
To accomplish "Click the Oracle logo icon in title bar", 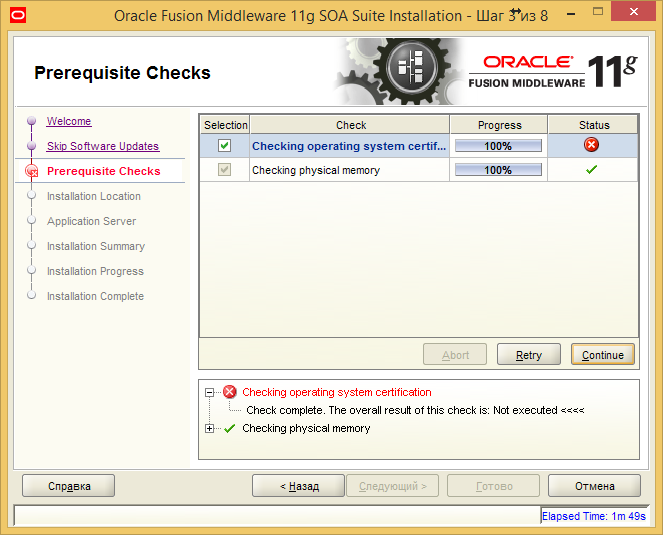I will point(18,16).
